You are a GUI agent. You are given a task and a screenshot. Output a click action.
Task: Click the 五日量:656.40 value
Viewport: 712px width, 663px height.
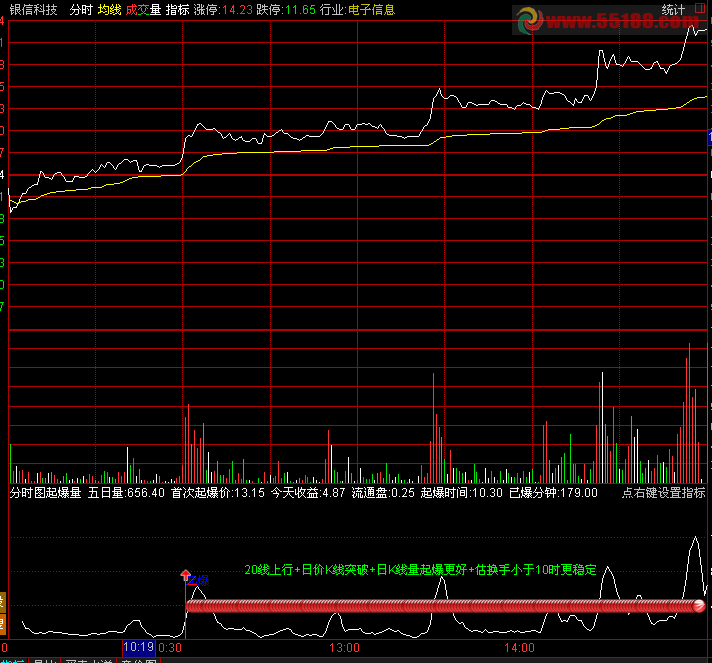coord(126,493)
